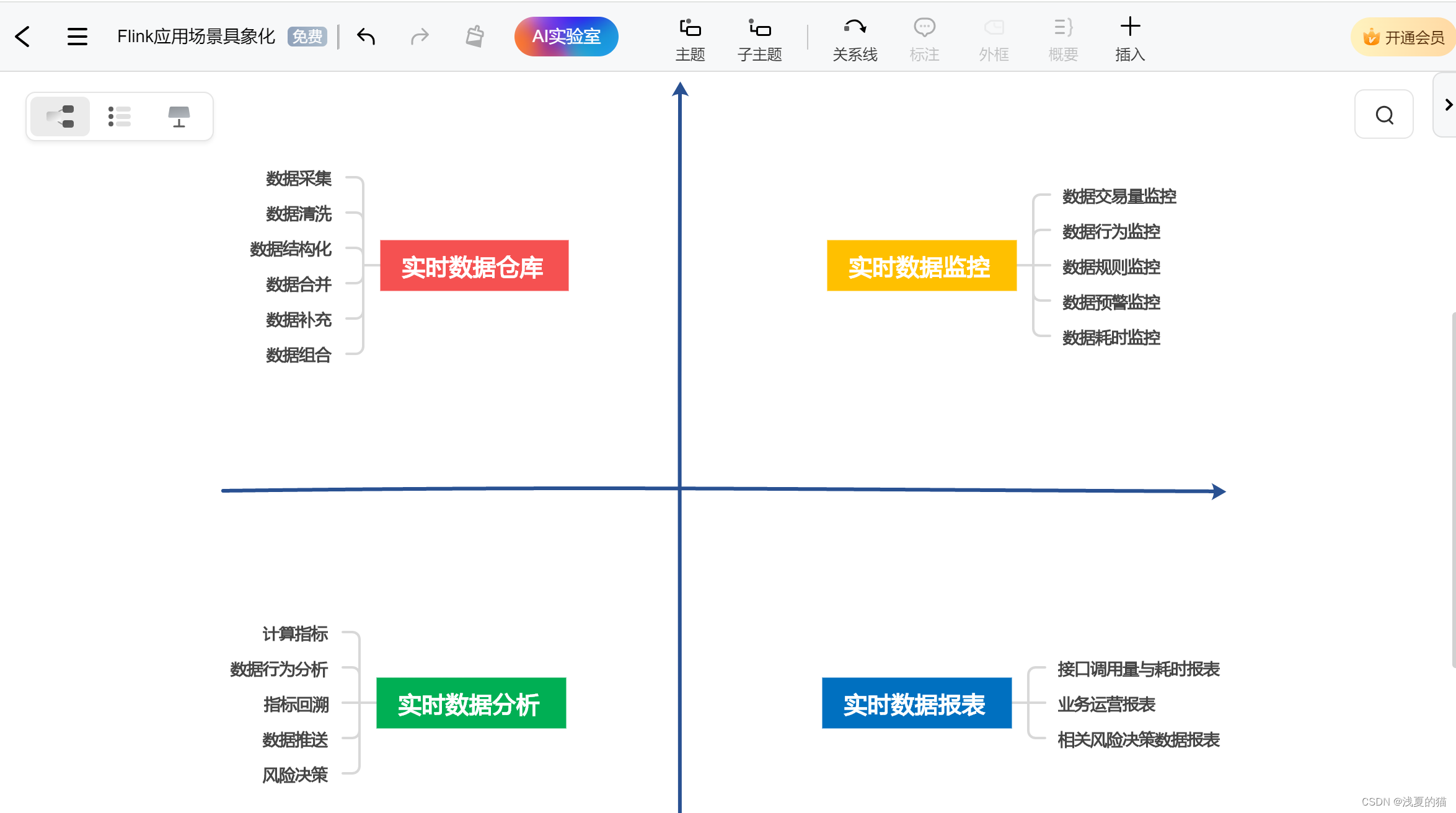This screenshot has height=813, width=1456.
Task: Open the AI实验室 button
Action: click(x=566, y=37)
